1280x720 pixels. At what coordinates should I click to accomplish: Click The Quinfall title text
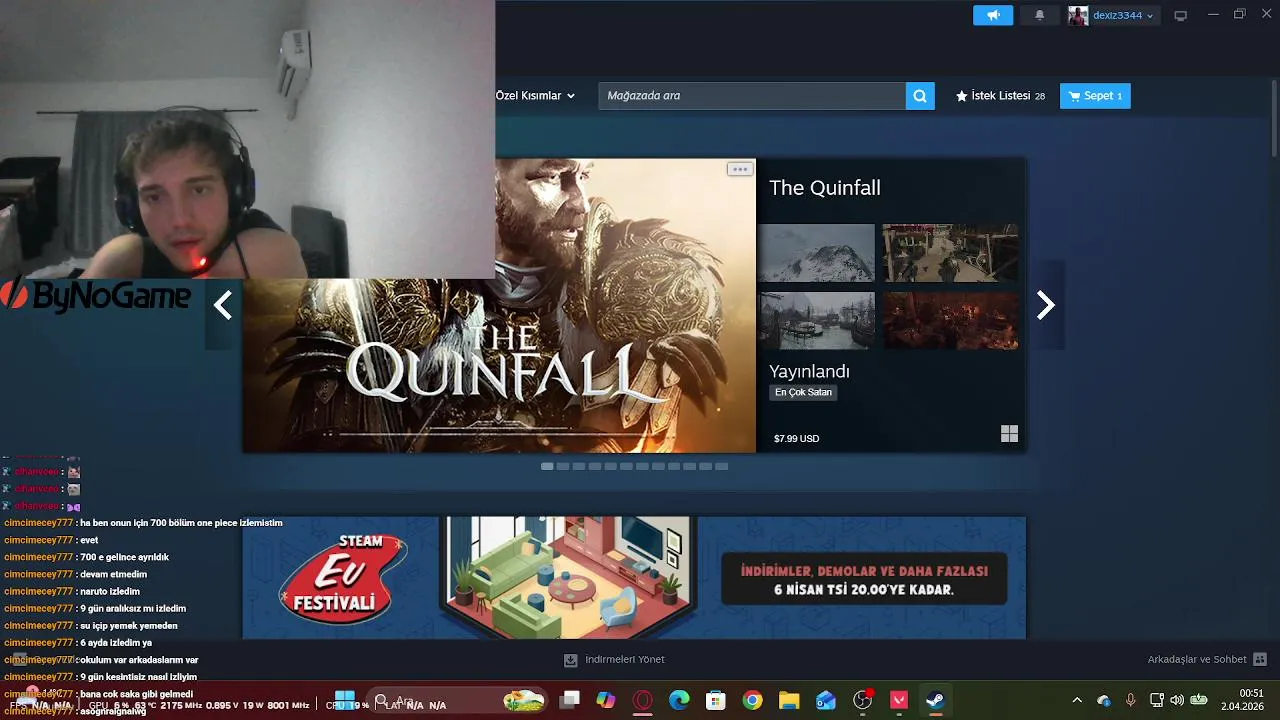coord(825,188)
